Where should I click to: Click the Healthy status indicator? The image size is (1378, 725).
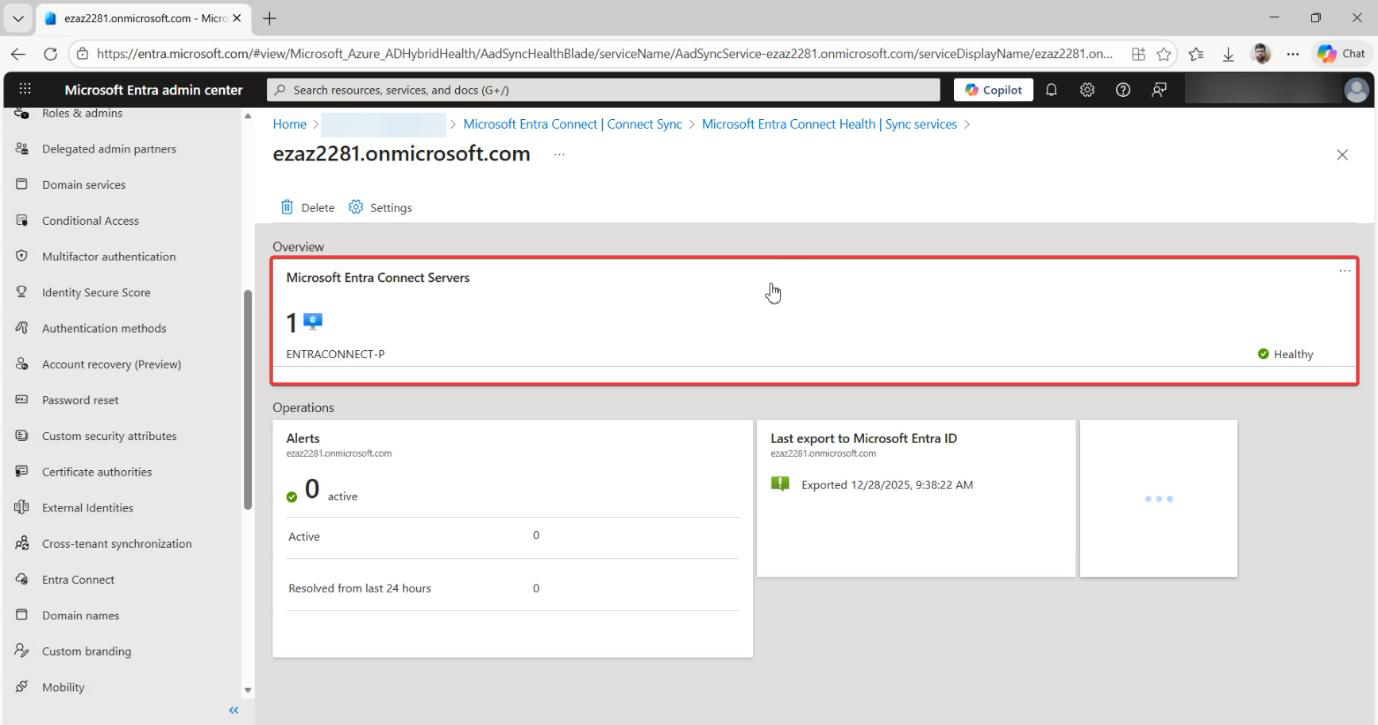(x=1286, y=354)
